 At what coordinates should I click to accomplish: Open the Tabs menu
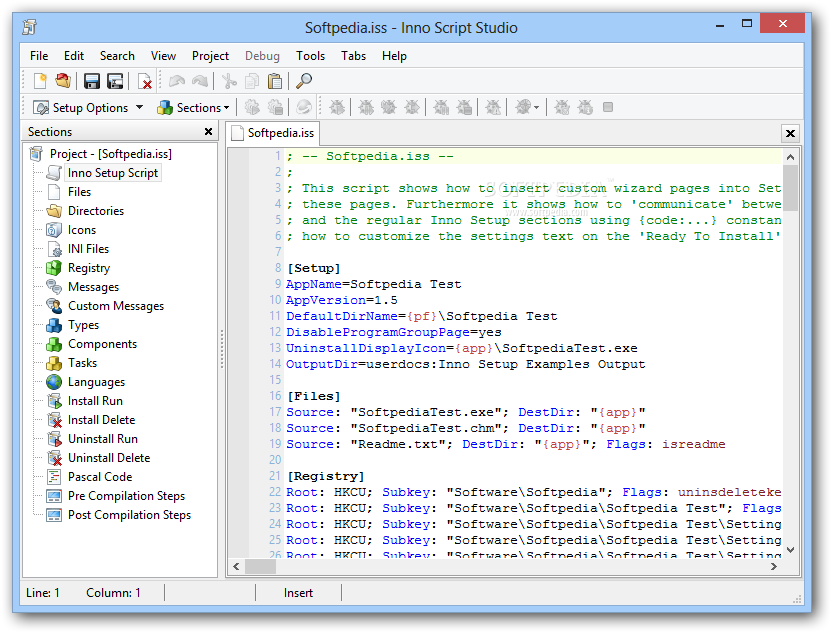(353, 56)
